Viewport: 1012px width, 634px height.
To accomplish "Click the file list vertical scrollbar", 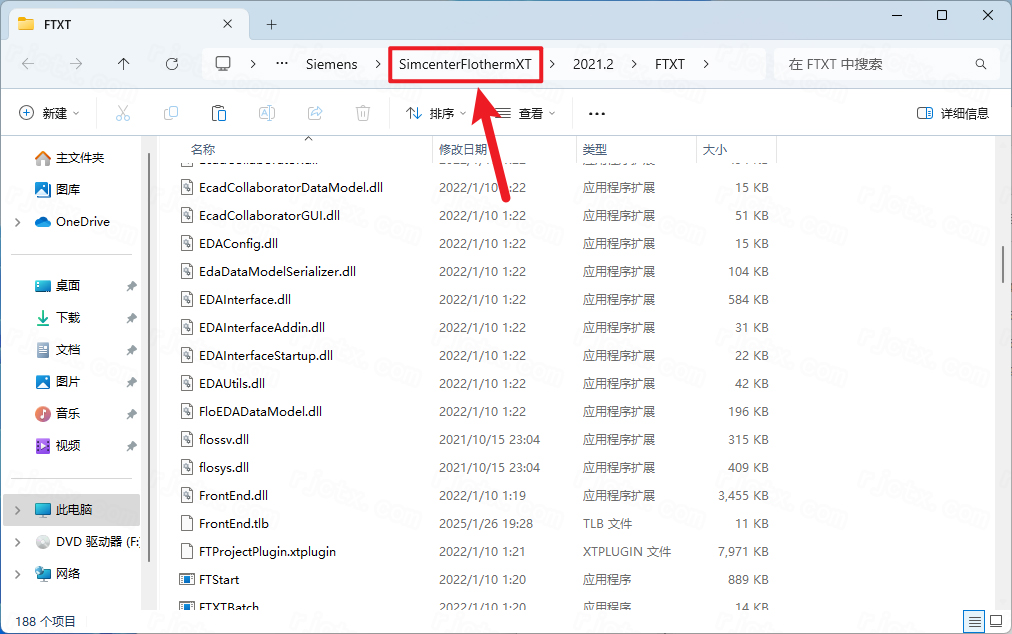I will coord(1003,264).
